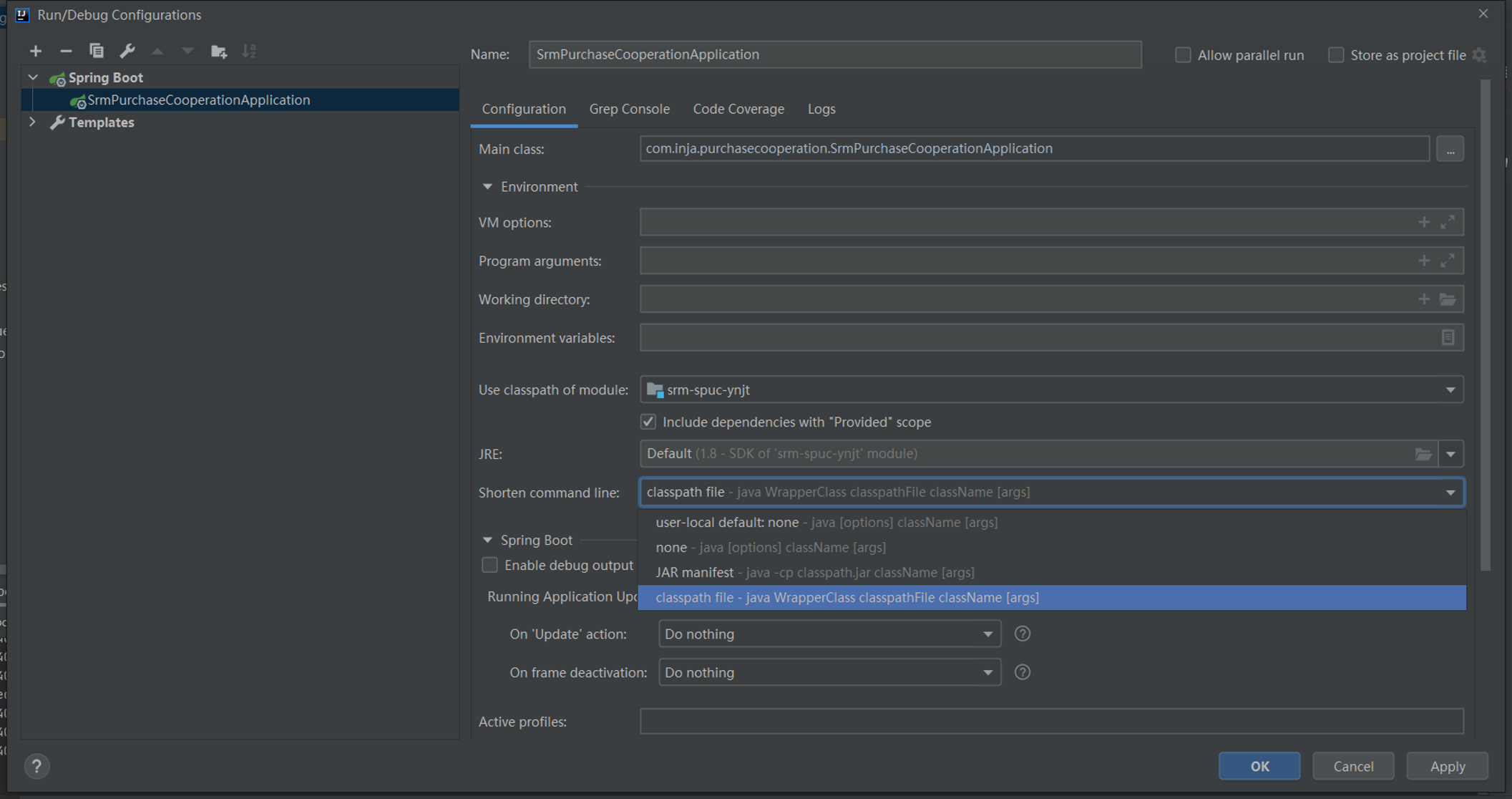
Task: Switch to Logs tab
Action: pos(821,109)
